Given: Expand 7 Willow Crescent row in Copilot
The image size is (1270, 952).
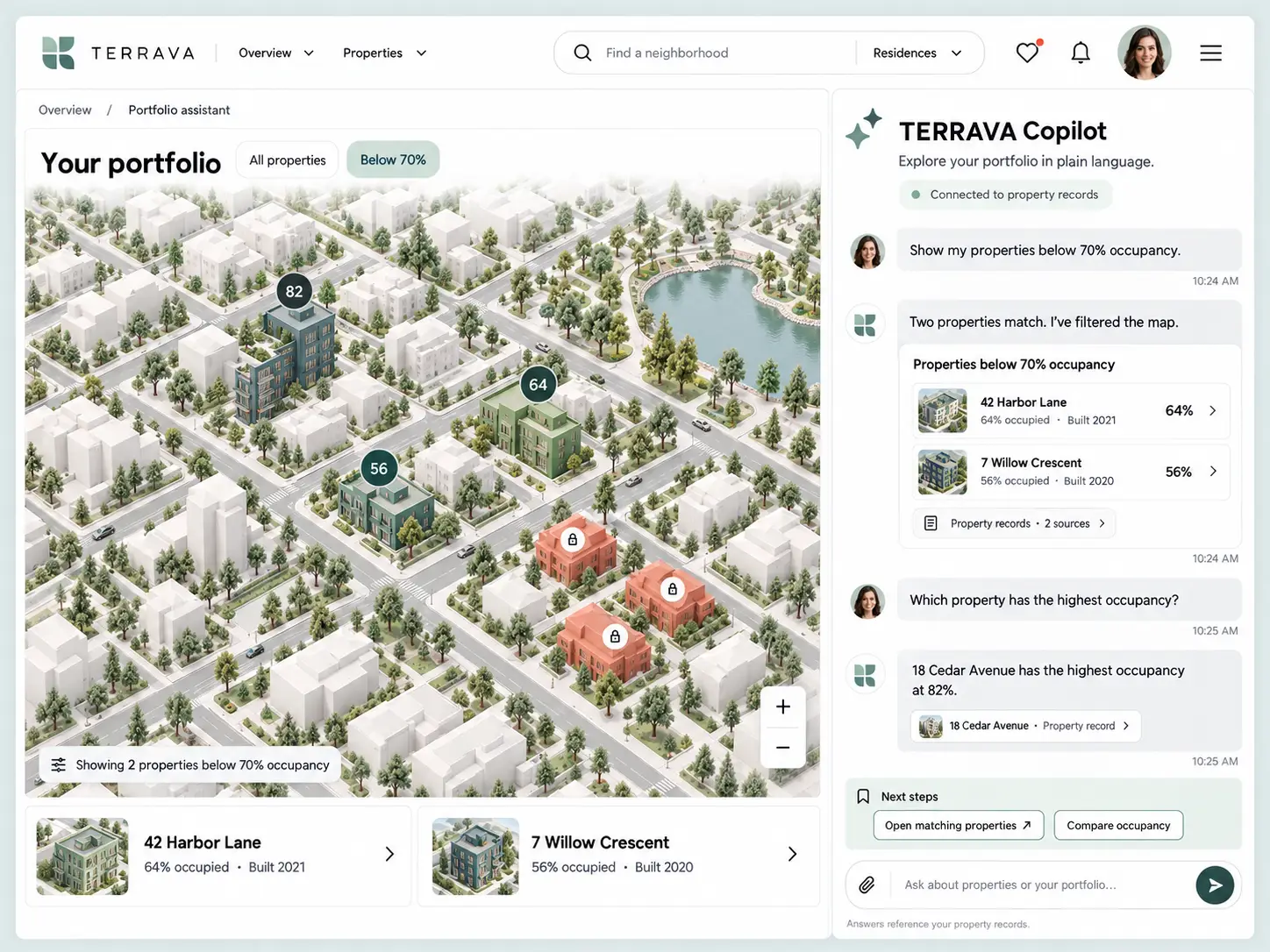Looking at the screenshot, I should pyautogui.click(x=1069, y=472).
